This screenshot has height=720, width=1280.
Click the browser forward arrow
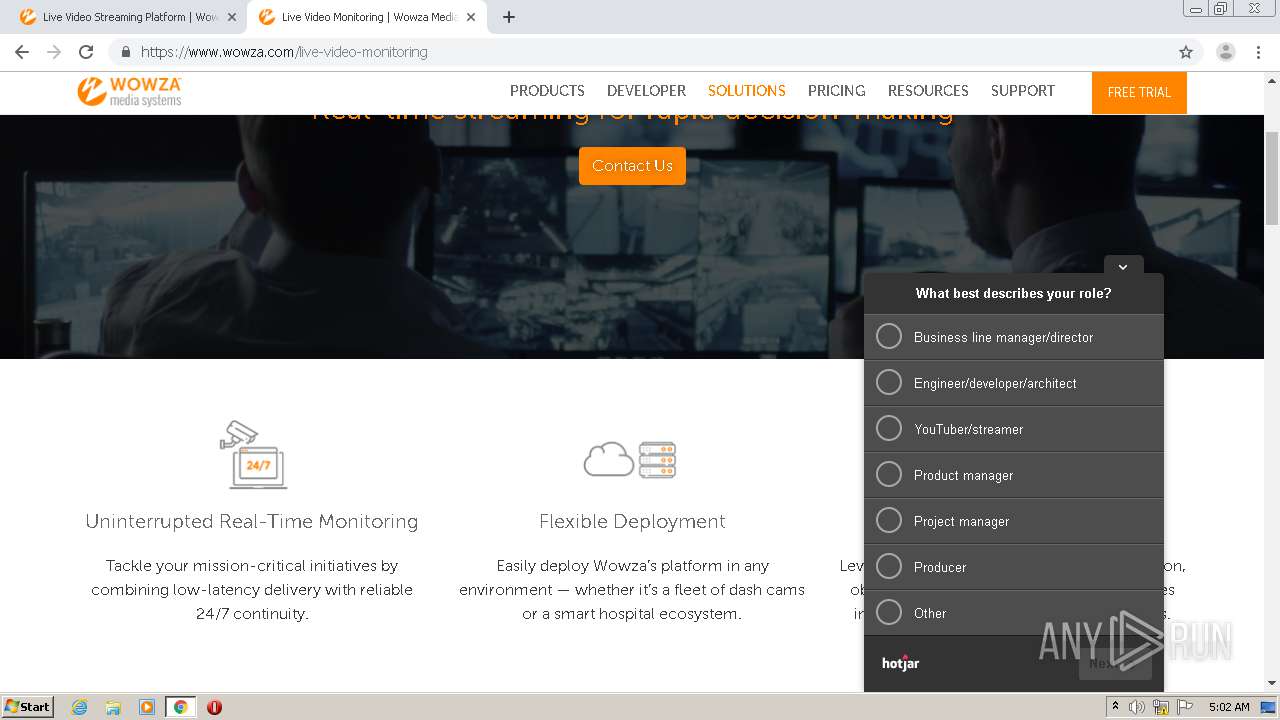click(x=54, y=52)
